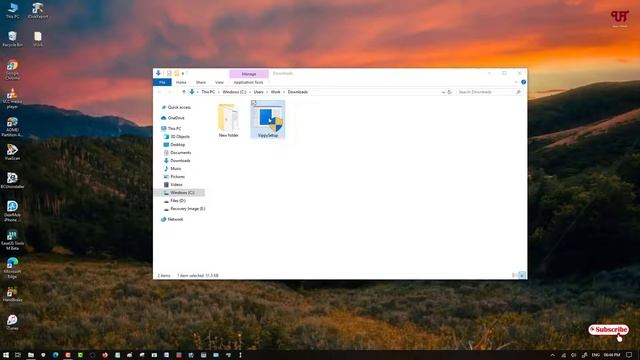Click Windows (C:) in address breadcrumb
This screenshot has height=360, width=640.
[x=234, y=92]
